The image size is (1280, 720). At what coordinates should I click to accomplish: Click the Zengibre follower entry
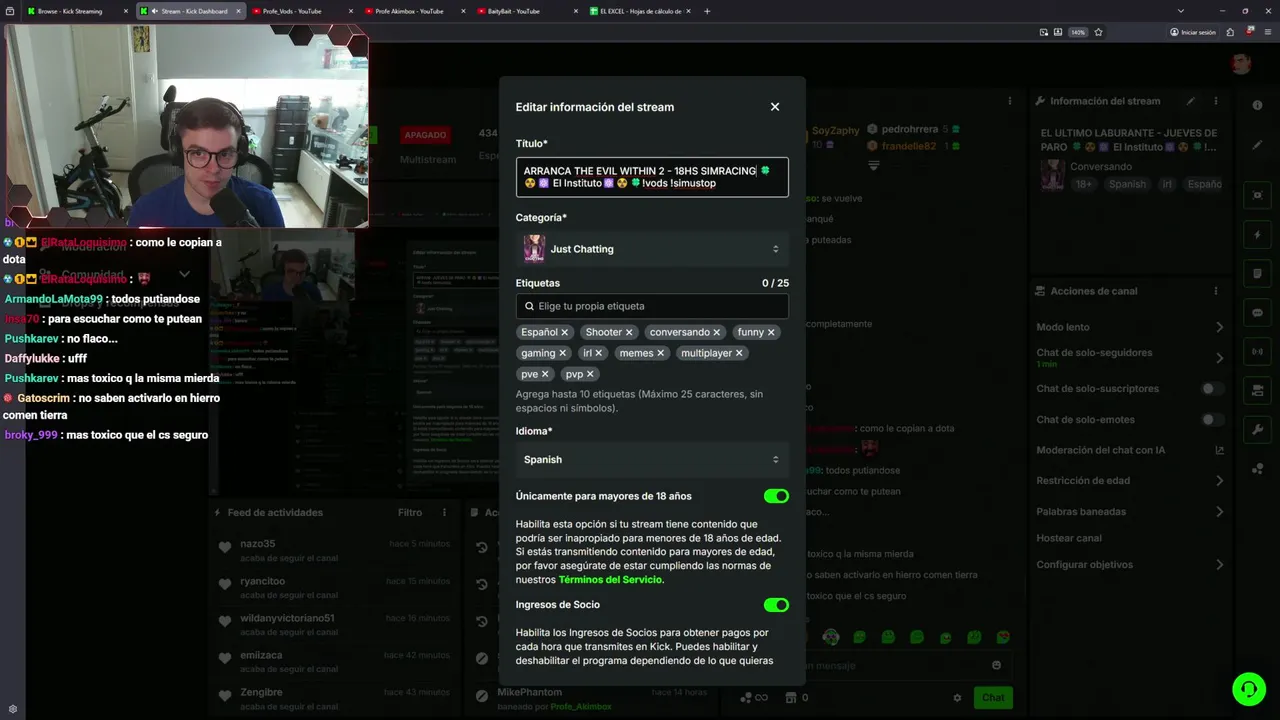[x=334, y=698]
